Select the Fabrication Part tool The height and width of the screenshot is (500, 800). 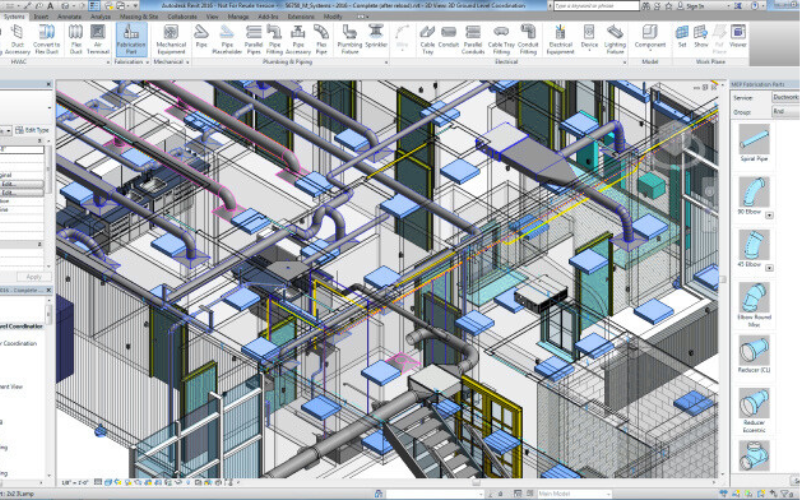pos(130,42)
